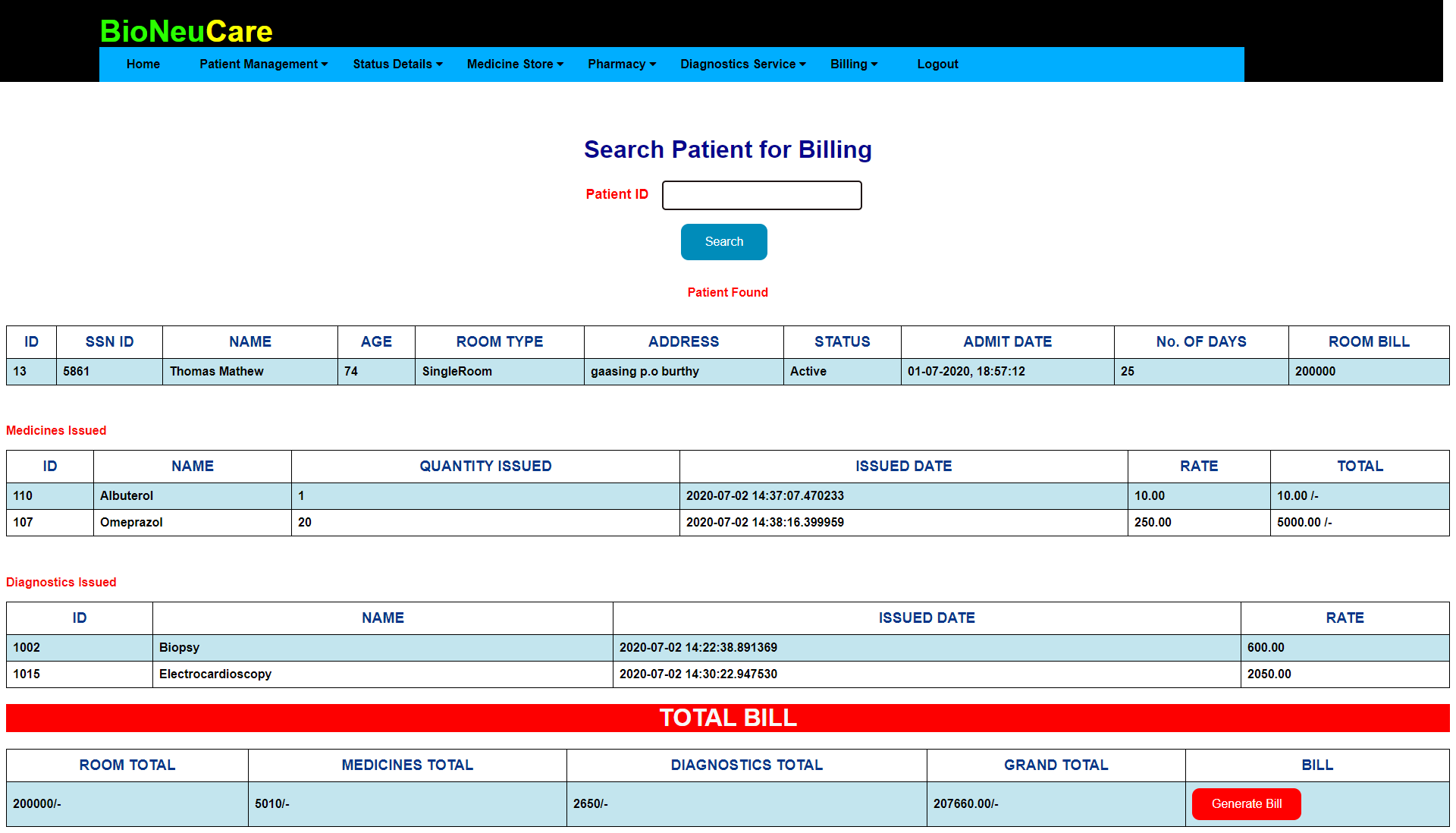This screenshot has width=1456, height=833.
Task: Expand the Medicine Store dropdown
Action: [x=514, y=64]
